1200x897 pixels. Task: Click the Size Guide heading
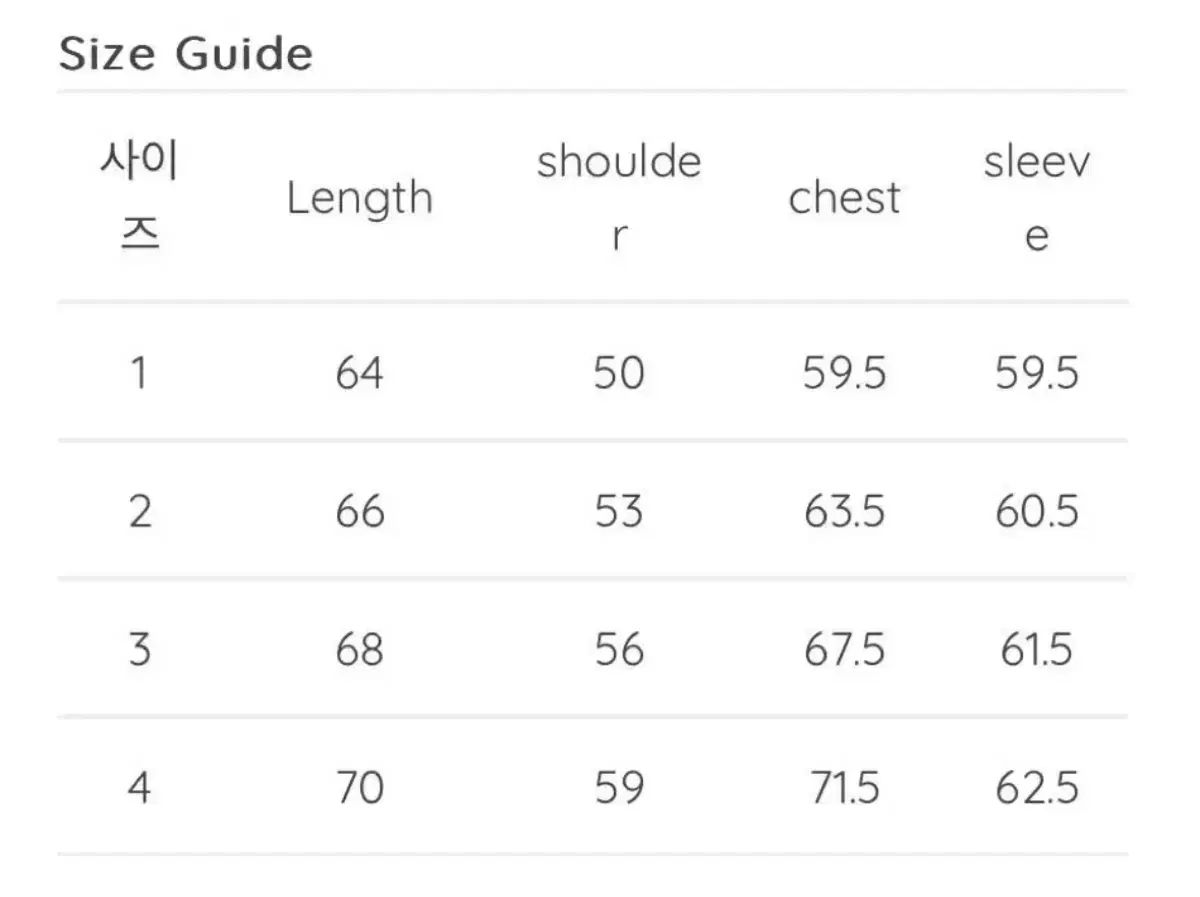pyautogui.click(x=185, y=54)
